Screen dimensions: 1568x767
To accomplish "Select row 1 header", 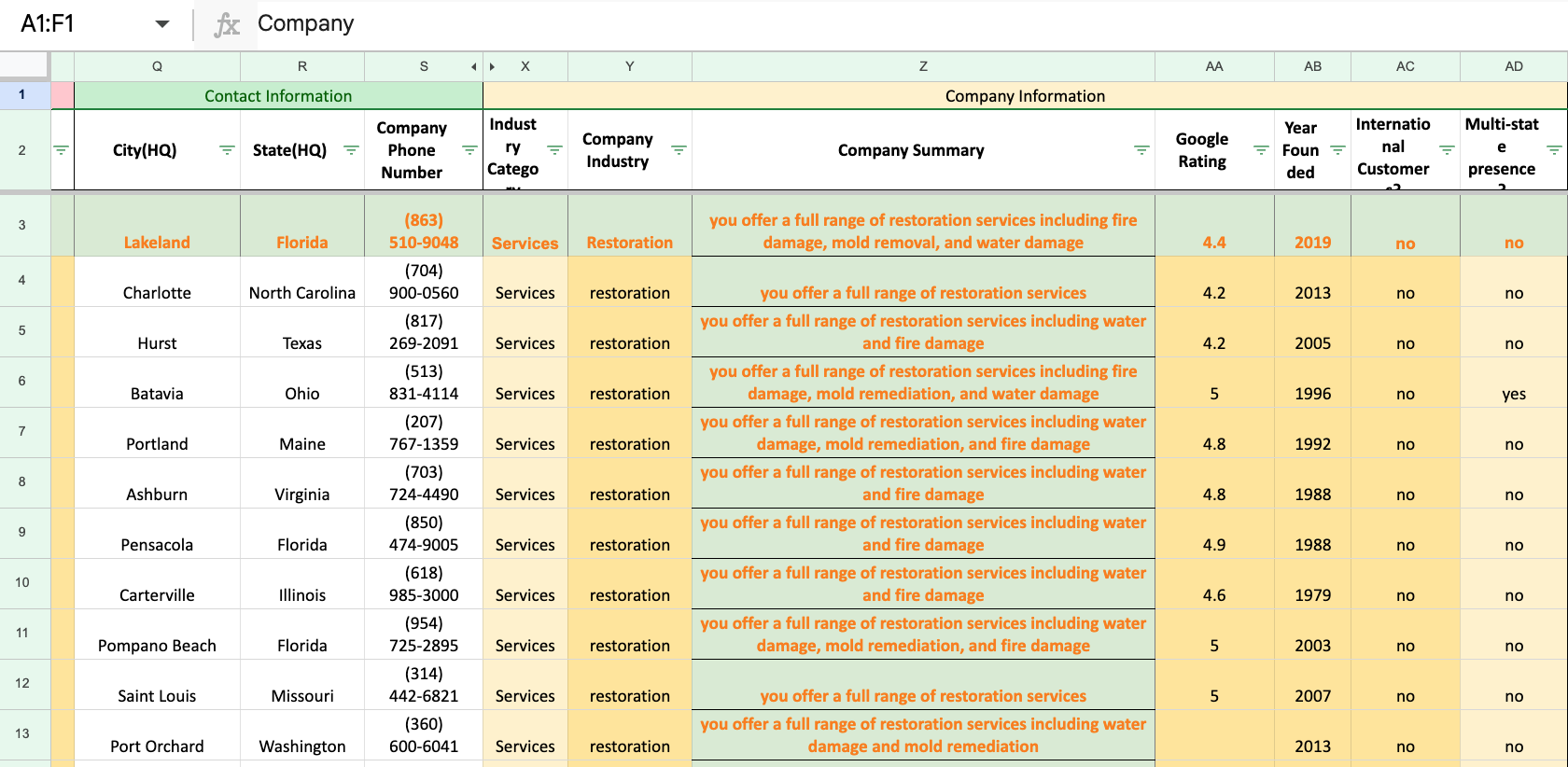I will pos(24,95).
